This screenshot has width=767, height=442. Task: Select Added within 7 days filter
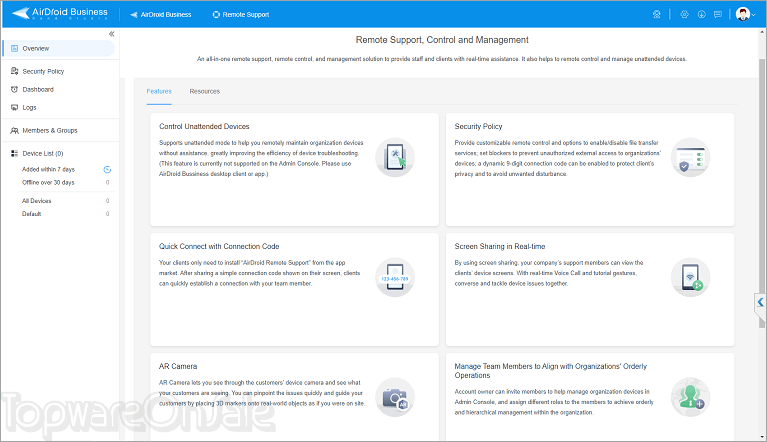48,170
